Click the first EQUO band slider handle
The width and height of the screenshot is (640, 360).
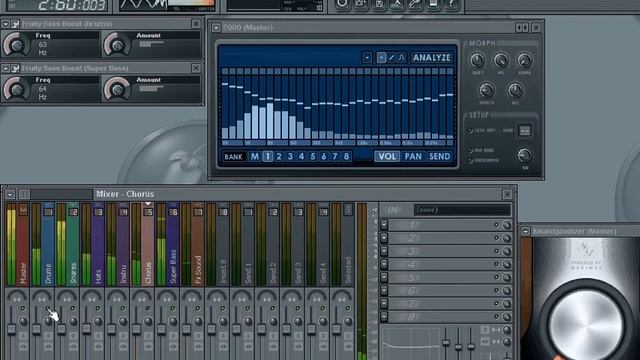coord(225,84)
